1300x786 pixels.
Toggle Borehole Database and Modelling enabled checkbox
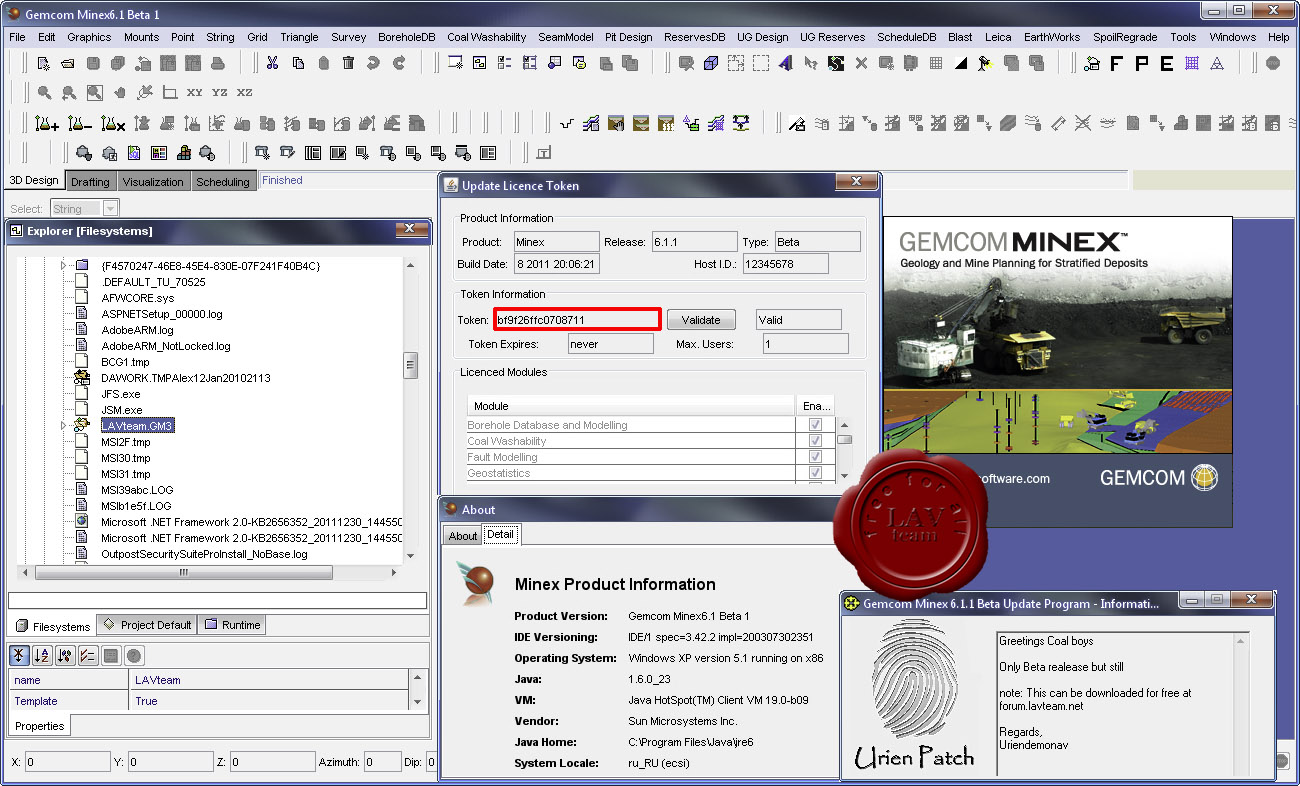click(815, 425)
